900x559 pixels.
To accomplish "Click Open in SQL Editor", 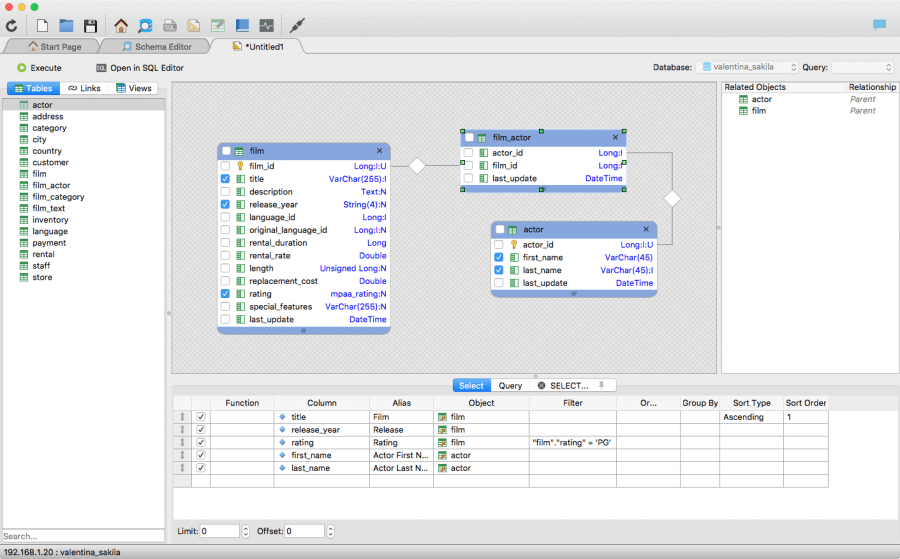I will [140, 68].
